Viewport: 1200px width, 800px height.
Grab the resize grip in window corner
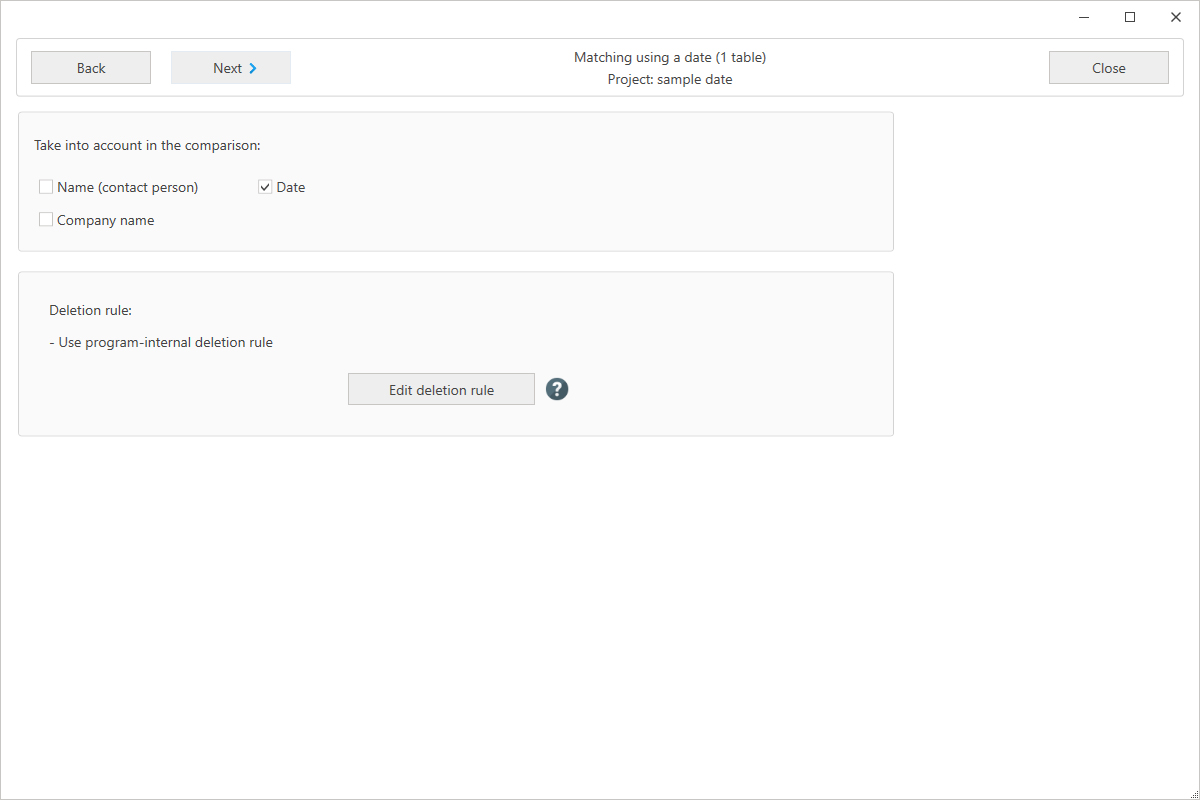[1192, 792]
